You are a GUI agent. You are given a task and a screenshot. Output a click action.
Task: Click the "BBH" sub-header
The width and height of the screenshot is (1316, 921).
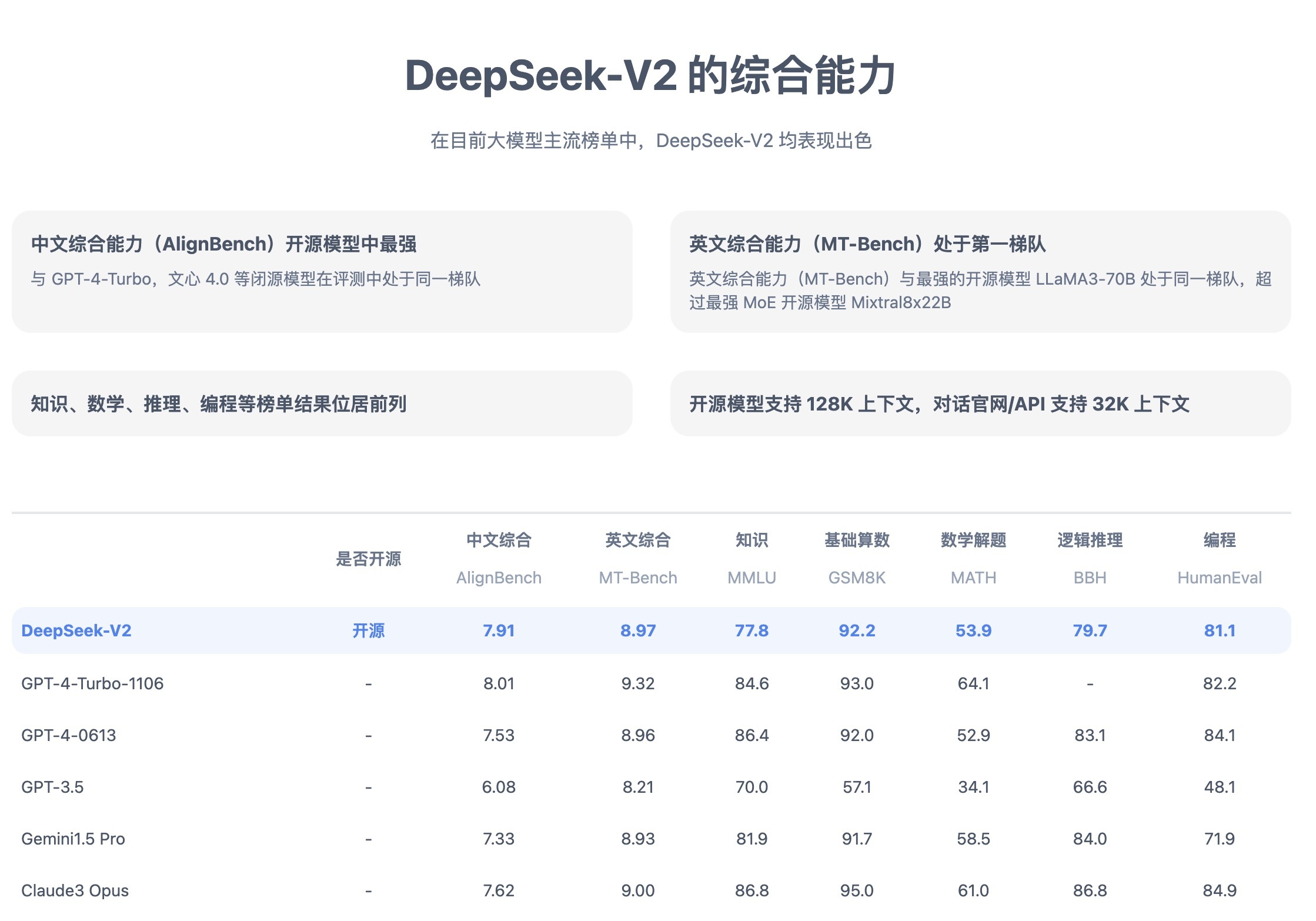tap(1090, 578)
